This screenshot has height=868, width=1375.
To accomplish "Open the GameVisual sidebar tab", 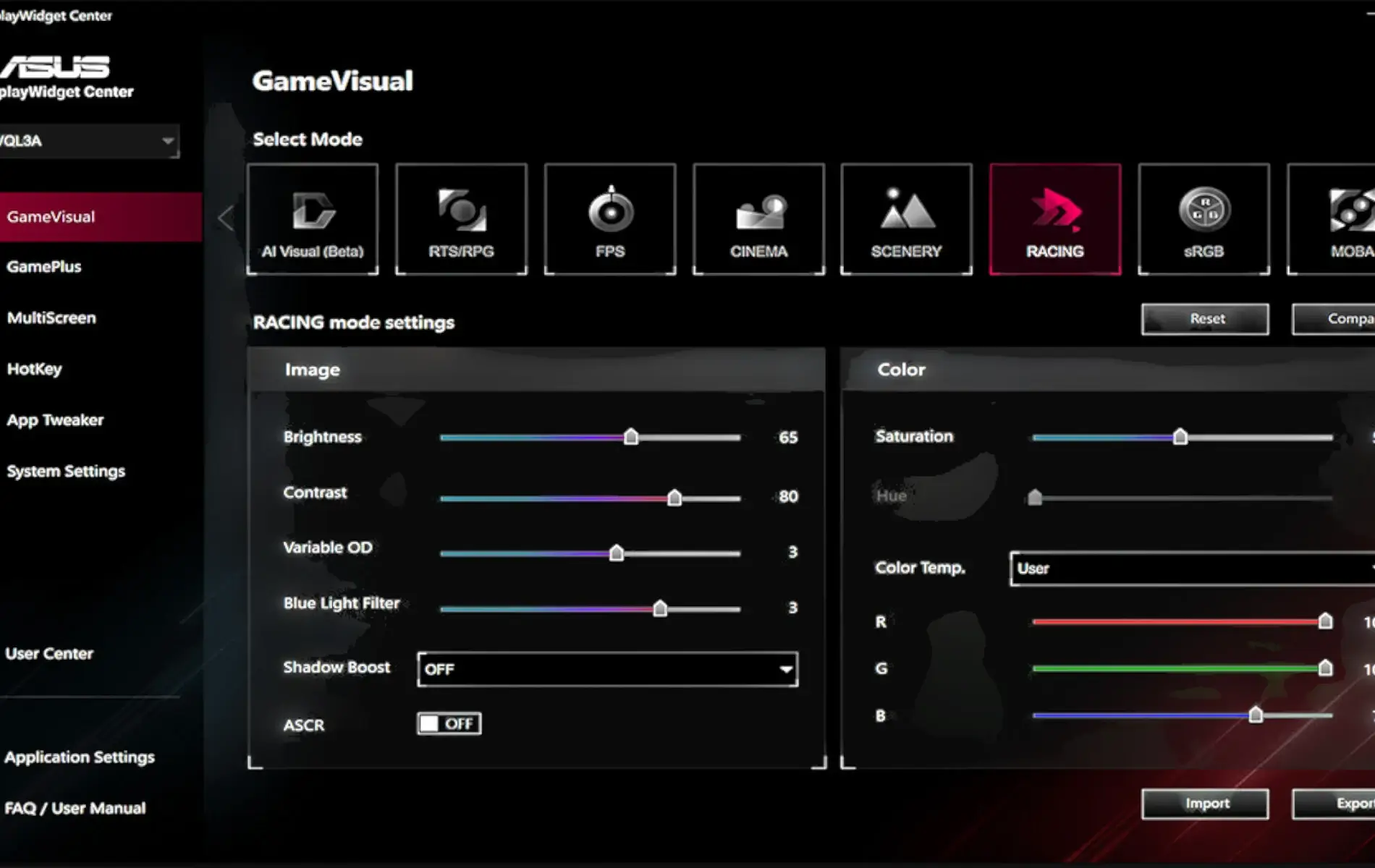I will pyautogui.click(x=101, y=217).
